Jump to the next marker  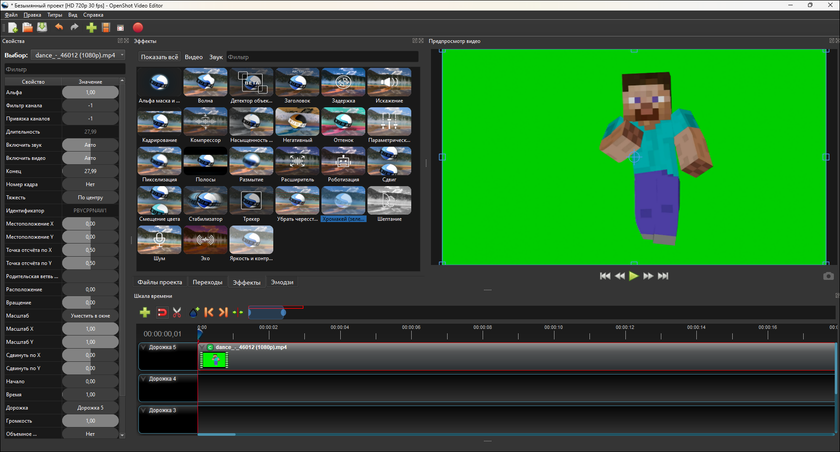(223, 312)
